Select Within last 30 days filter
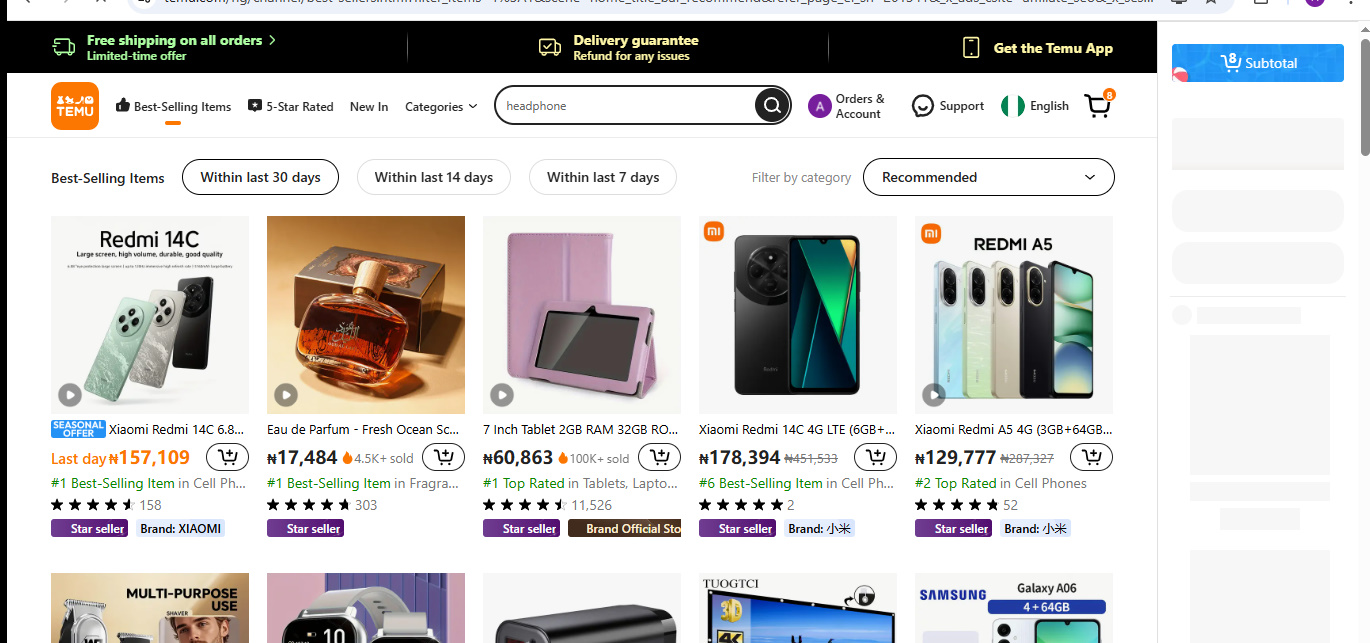Screen dimensions: 1370x643 [x=260, y=177]
